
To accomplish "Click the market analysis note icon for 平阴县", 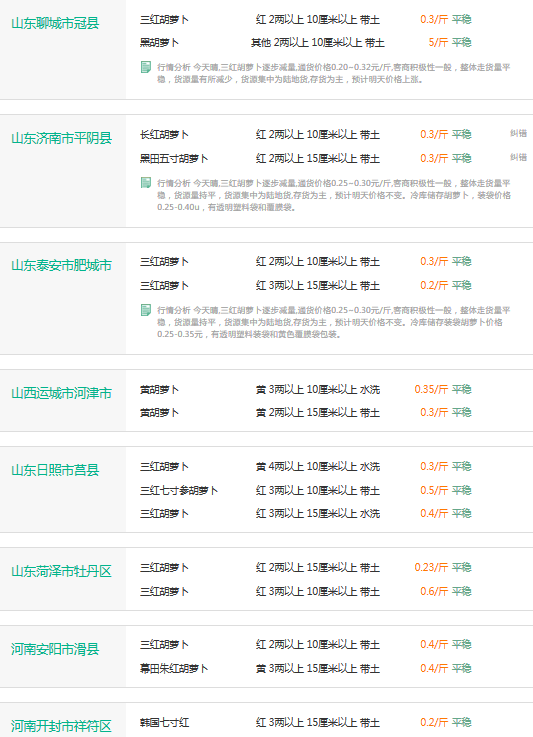I will (x=146, y=183).
